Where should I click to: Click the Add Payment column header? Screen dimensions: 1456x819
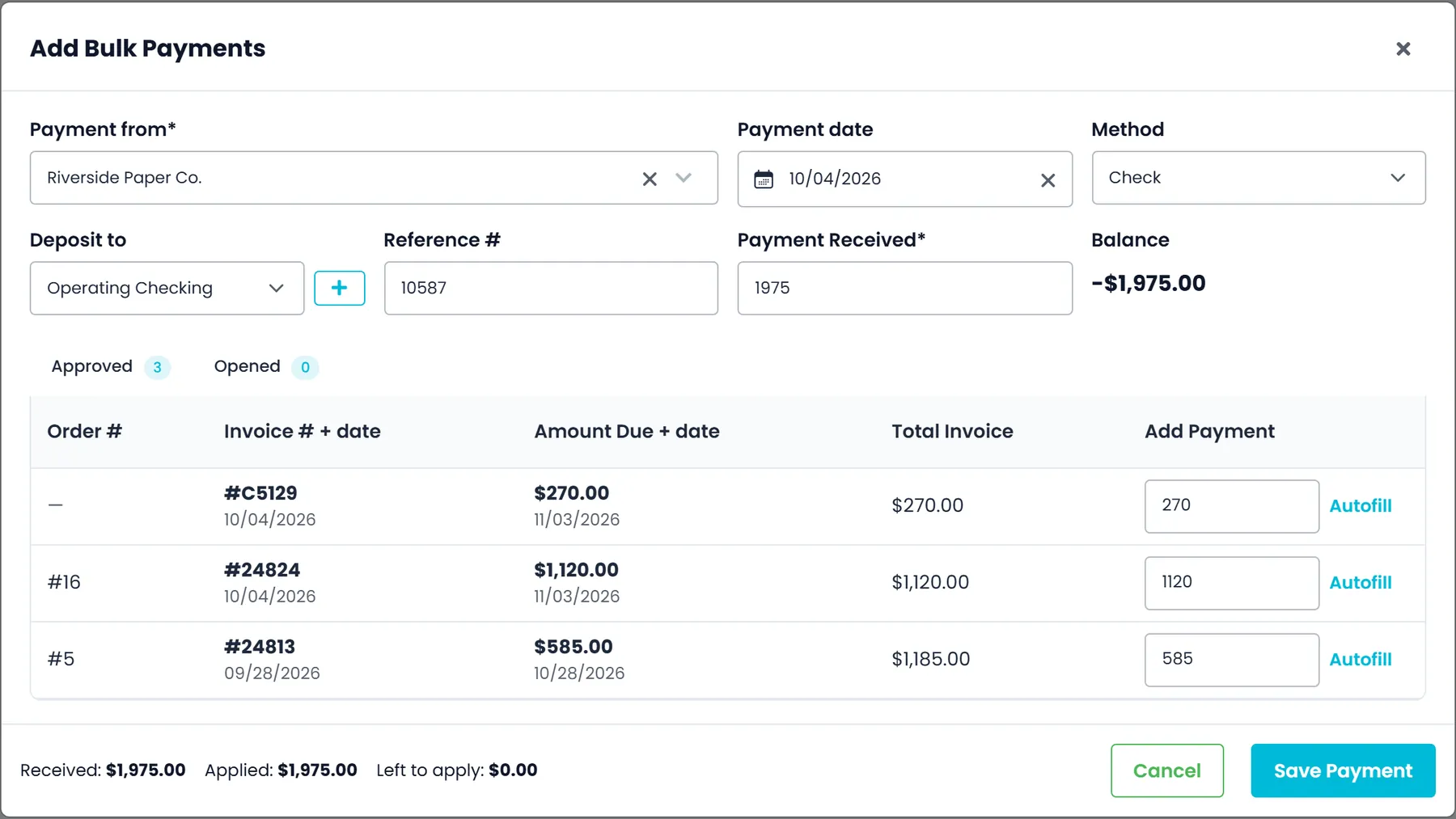coord(1209,432)
